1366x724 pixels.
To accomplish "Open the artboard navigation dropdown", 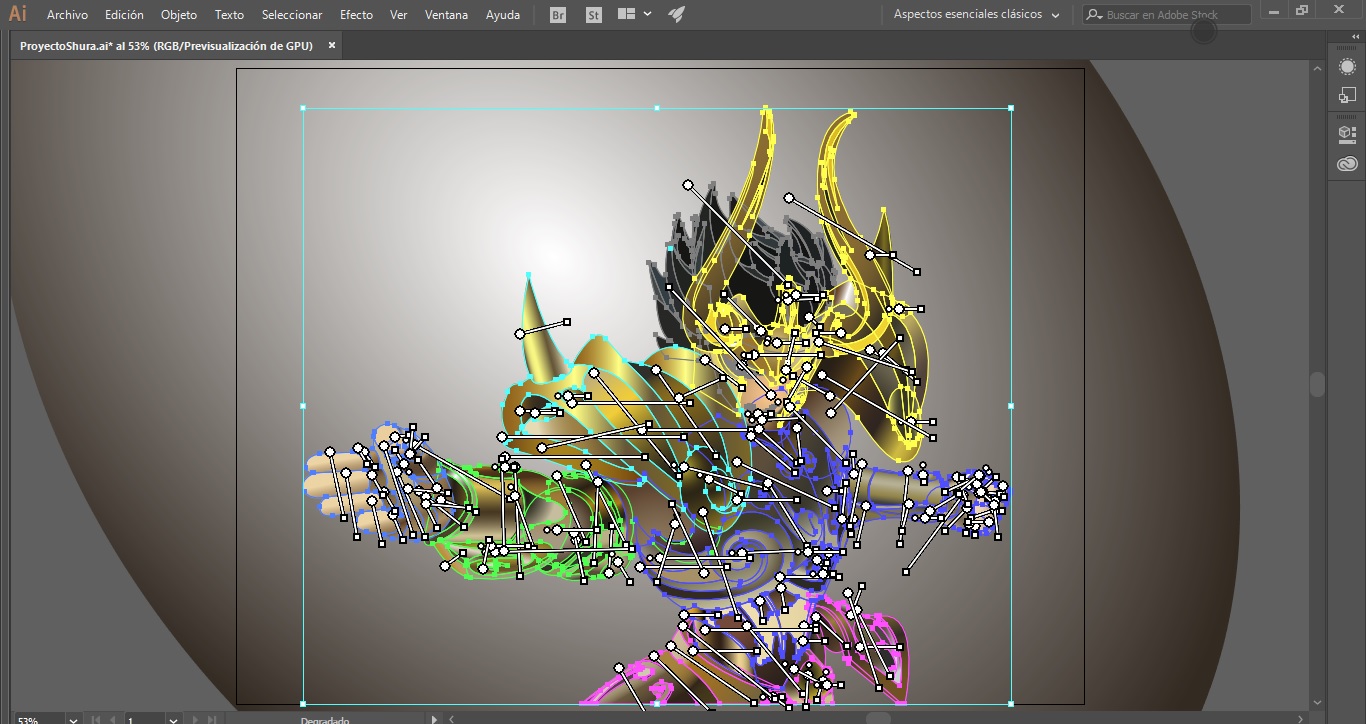I will tap(173, 720).
